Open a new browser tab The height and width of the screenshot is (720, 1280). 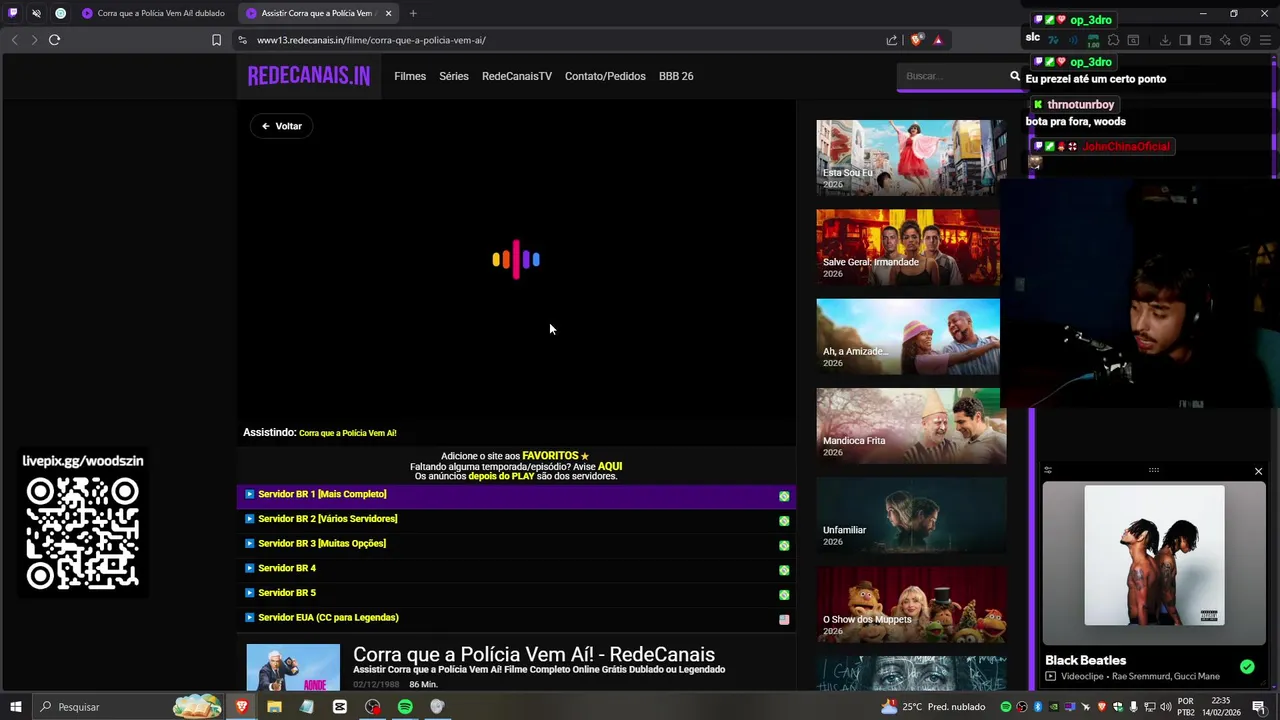[413, 13]
